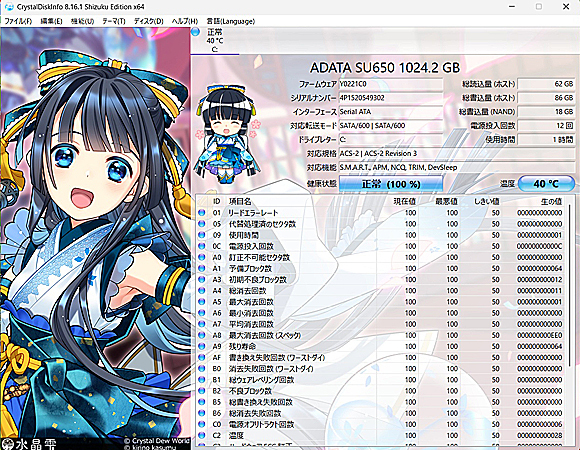
Task: Open the 機能(U) menu
Action: pos(82,21)
